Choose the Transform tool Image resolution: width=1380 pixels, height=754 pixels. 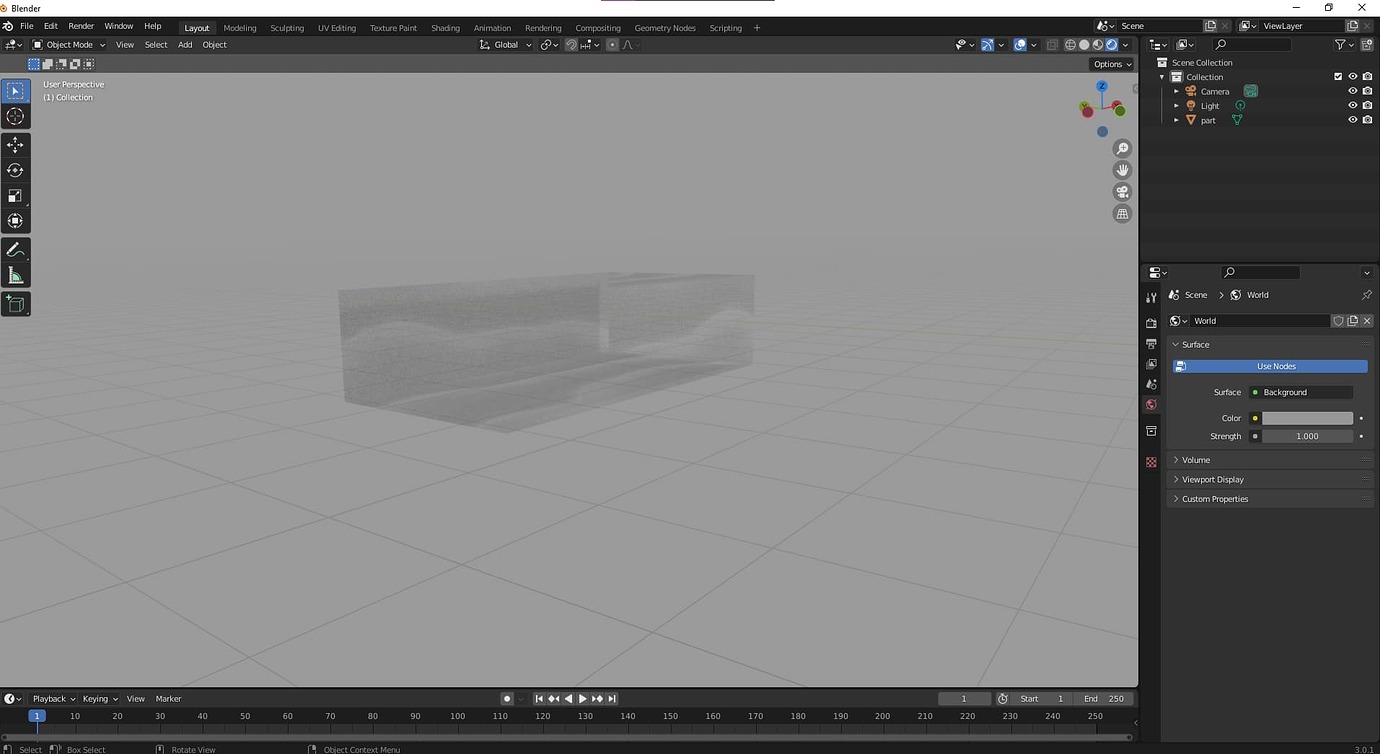[x=15, y=221]
